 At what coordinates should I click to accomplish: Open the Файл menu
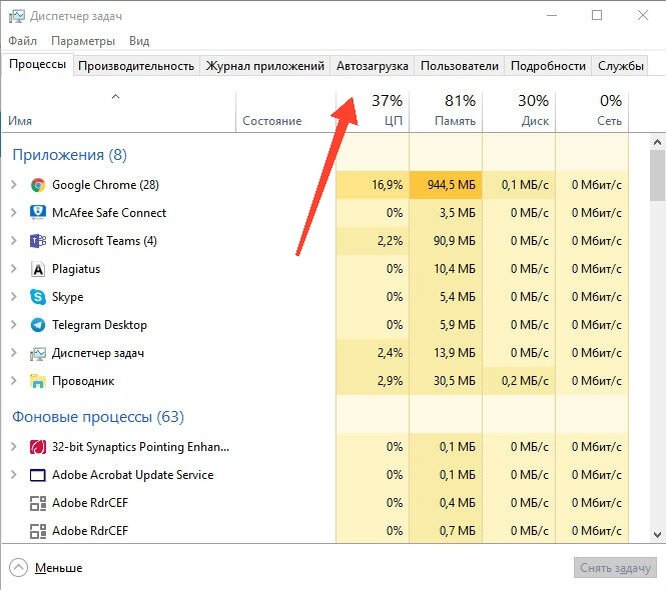pos(23,41)
